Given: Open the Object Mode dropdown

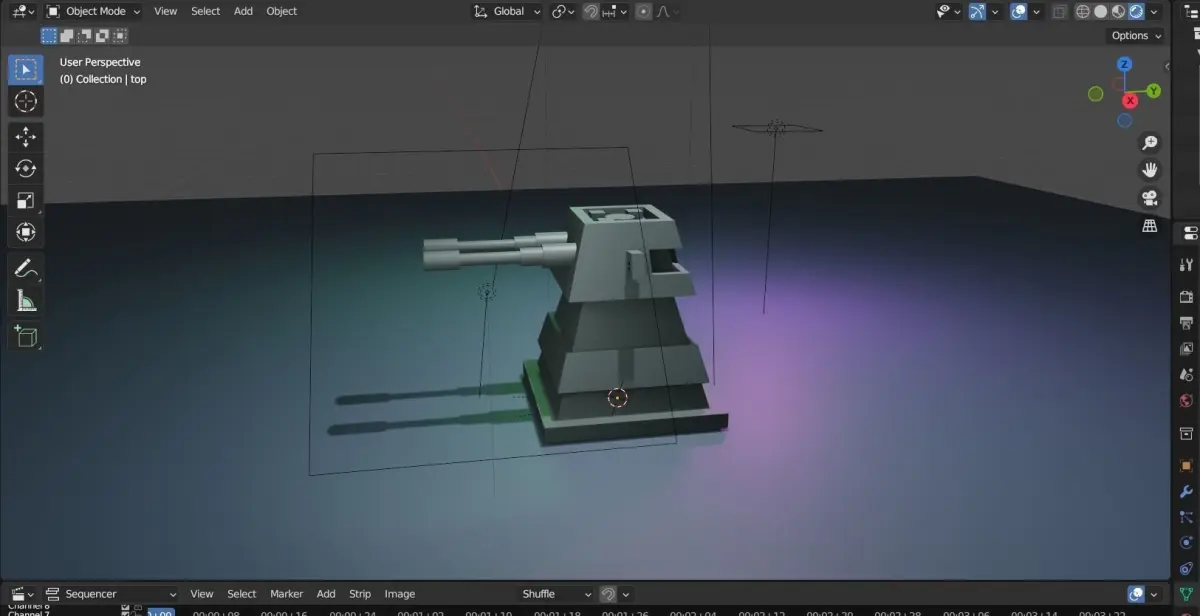Looking at the screenshot, I should pyautogui.click(x=94, y=11).
